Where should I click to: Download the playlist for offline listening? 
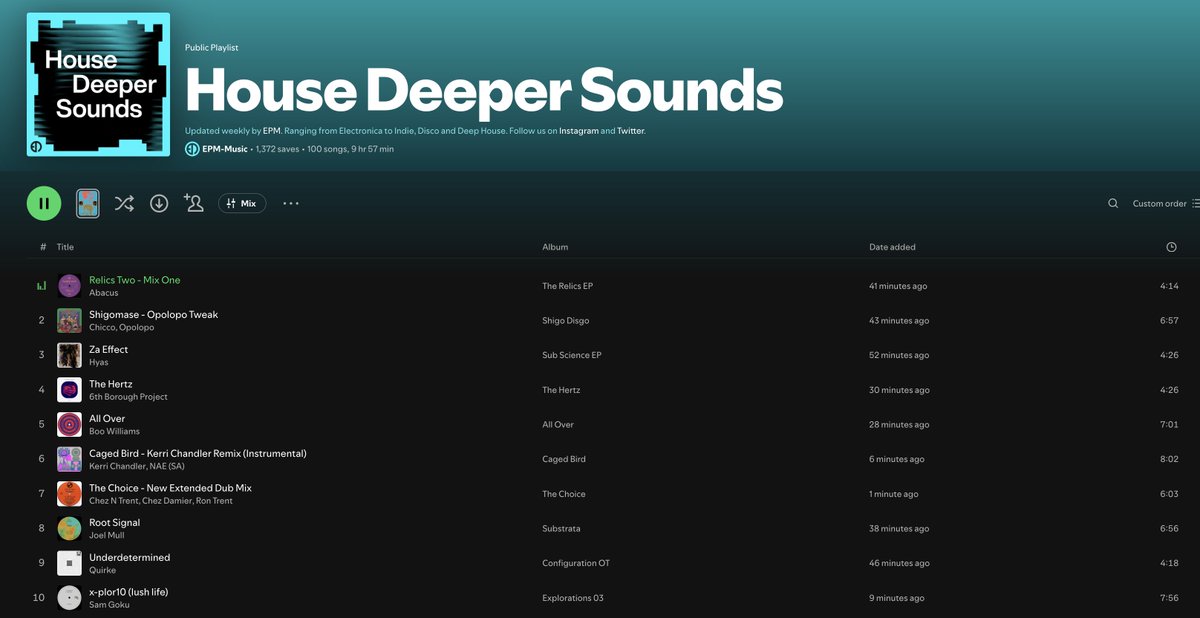pos(159,203)
